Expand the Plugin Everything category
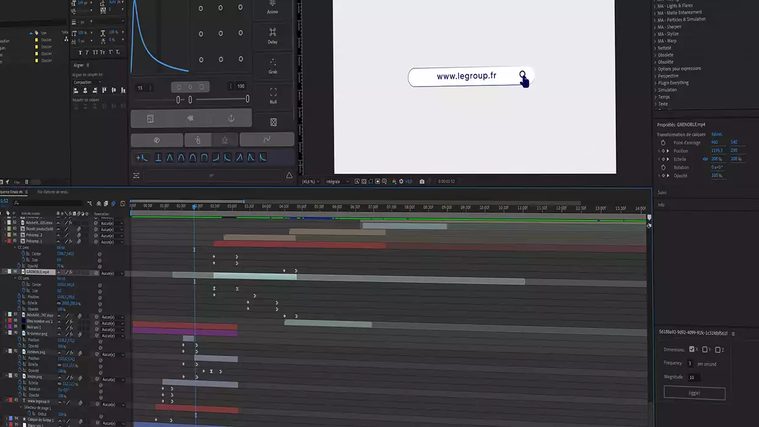 tap(655, 83)
